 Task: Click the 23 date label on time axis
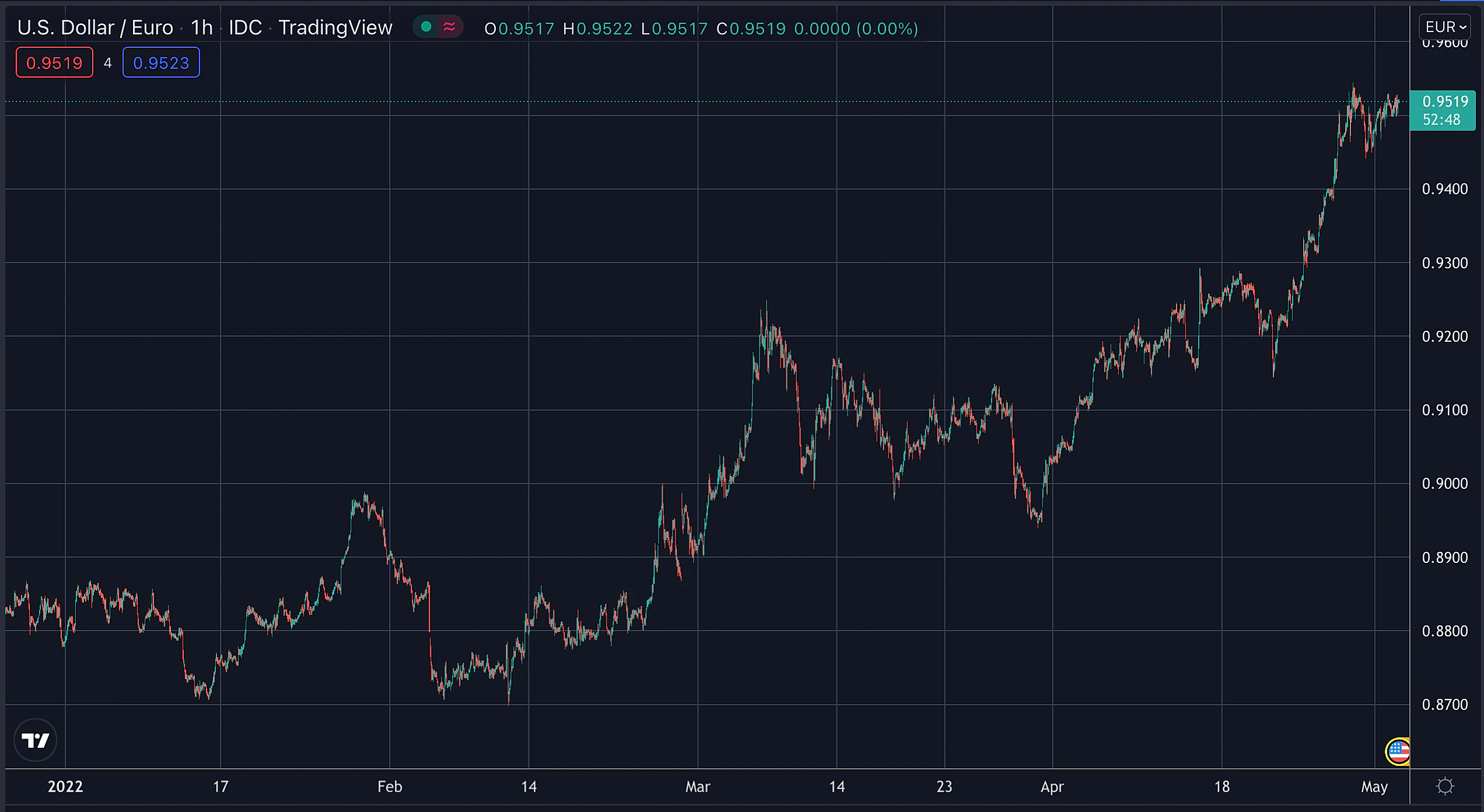click(x=944, y=787)
